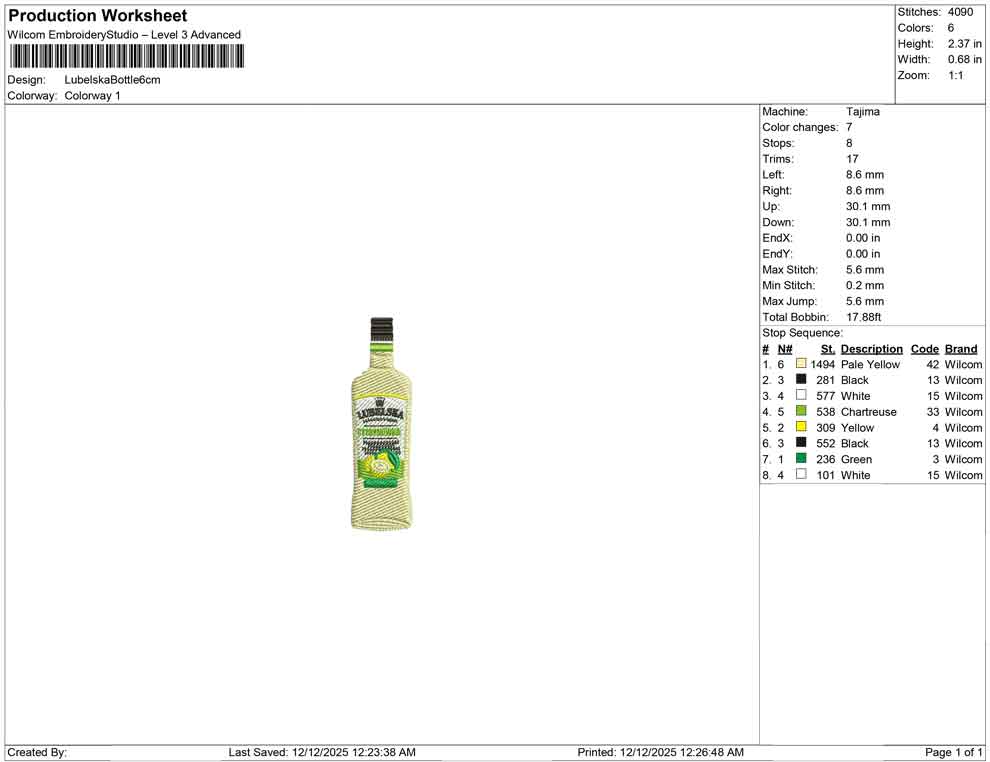Collapse the Stop Sequence section
The image size is (990, 762).
point(802,332)
